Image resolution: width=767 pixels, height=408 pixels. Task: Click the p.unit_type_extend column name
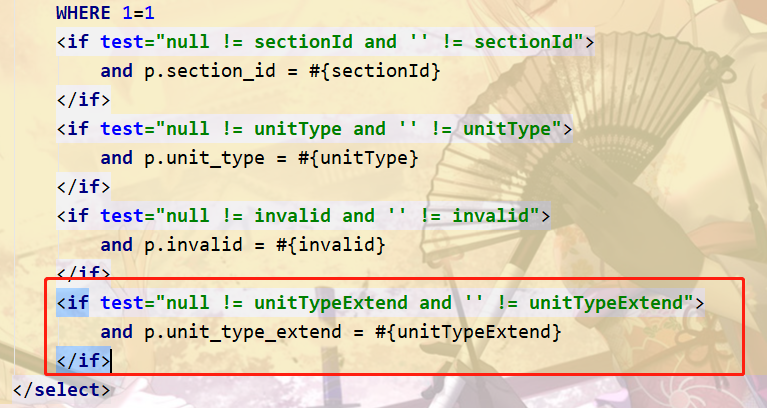tap(243, 332)
